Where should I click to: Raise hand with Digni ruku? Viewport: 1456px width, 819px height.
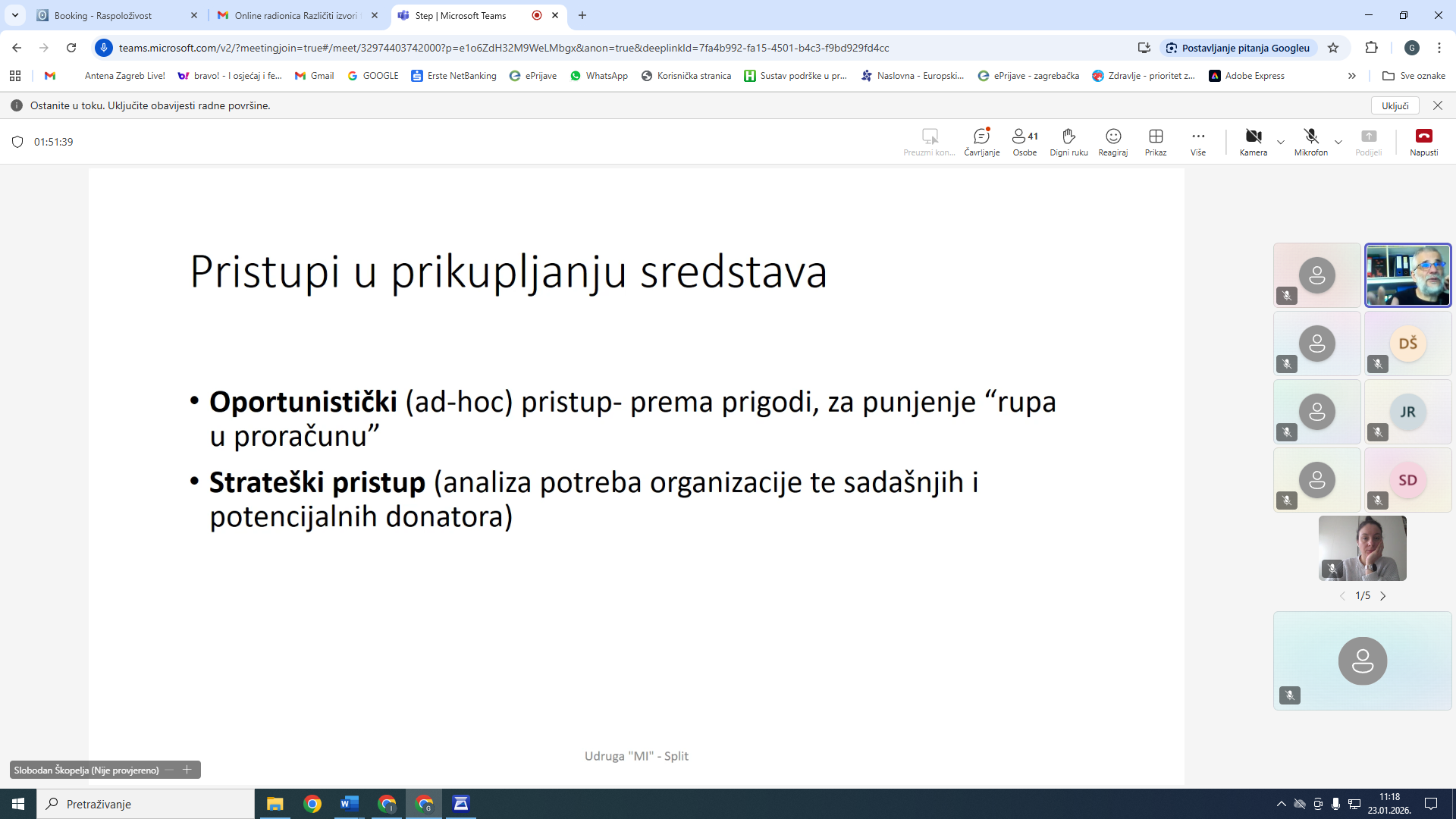(1068, 141)
